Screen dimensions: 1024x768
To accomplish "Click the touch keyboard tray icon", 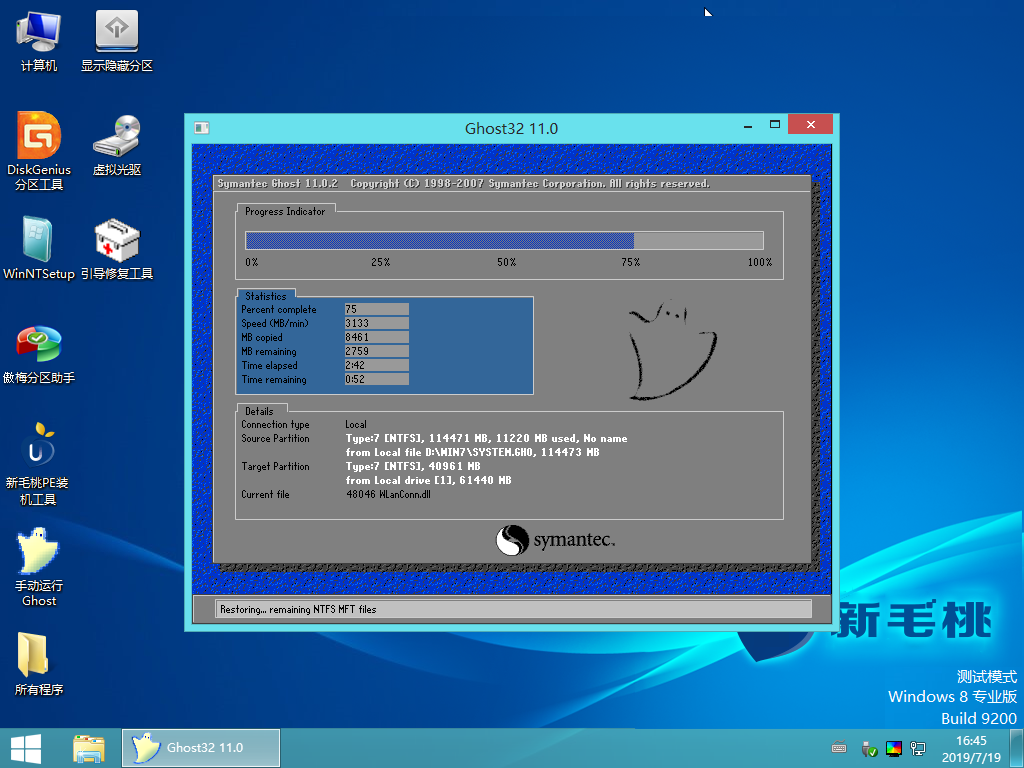I will pos(839,748).
